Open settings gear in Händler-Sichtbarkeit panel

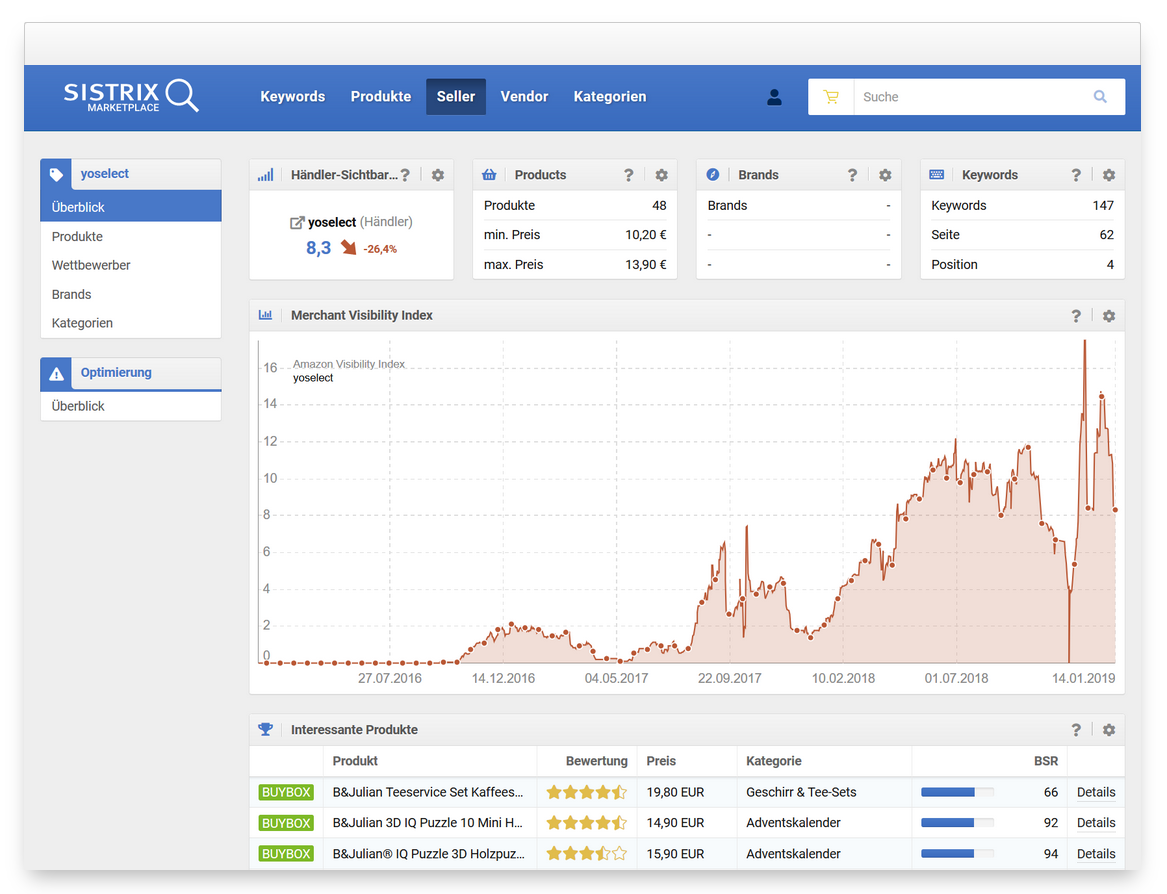tap(437, 175)
